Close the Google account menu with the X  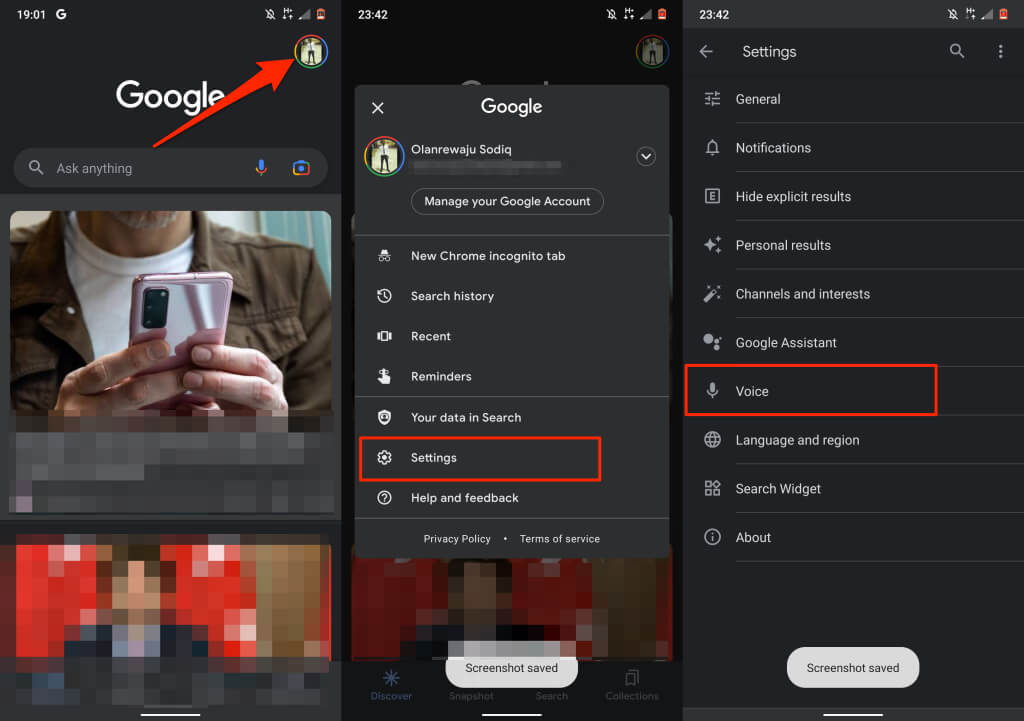(x=377, y=108)
